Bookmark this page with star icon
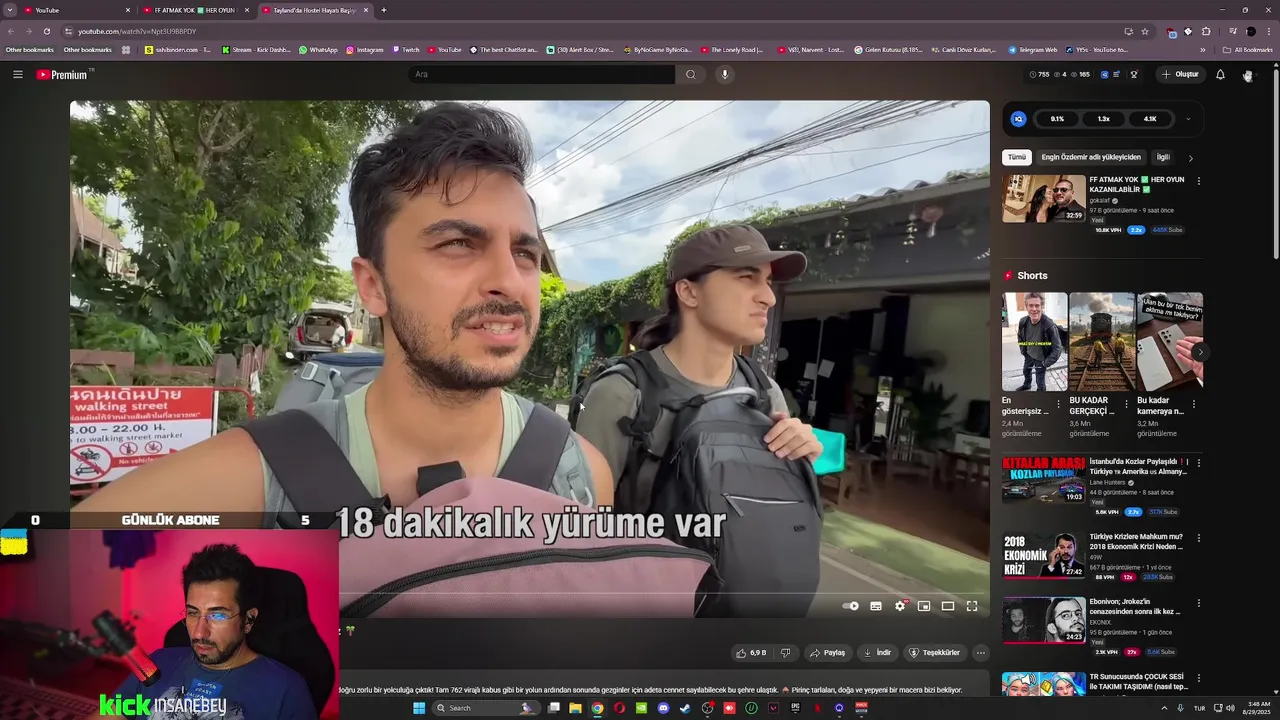Image resolution: width=1280 pixels, height=720 pixels. (x=1145, y=31)
